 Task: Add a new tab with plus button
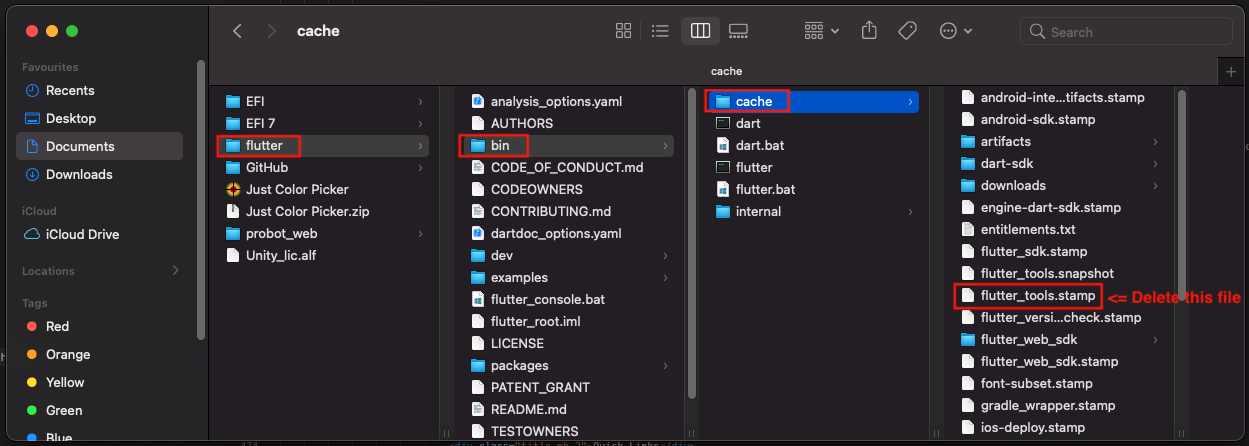1231,71
